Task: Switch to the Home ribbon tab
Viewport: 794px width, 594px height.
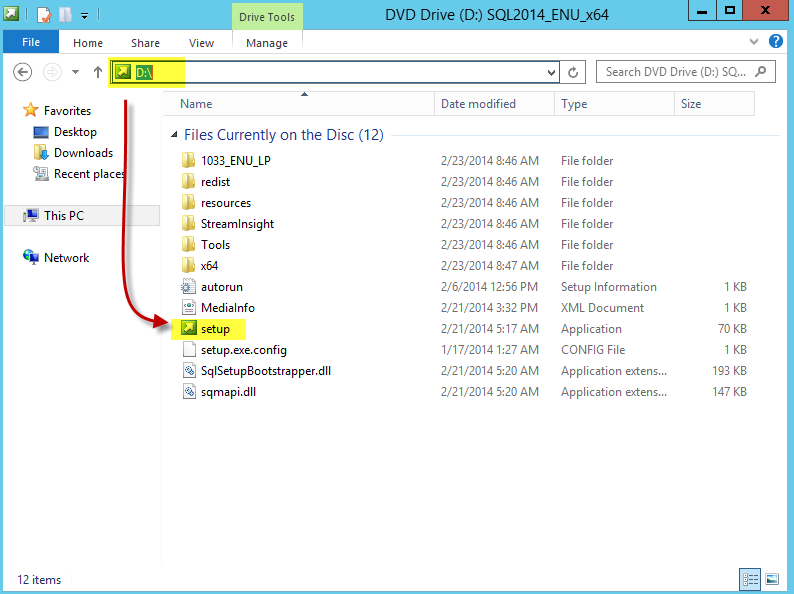Action: [x=88, y=43]
